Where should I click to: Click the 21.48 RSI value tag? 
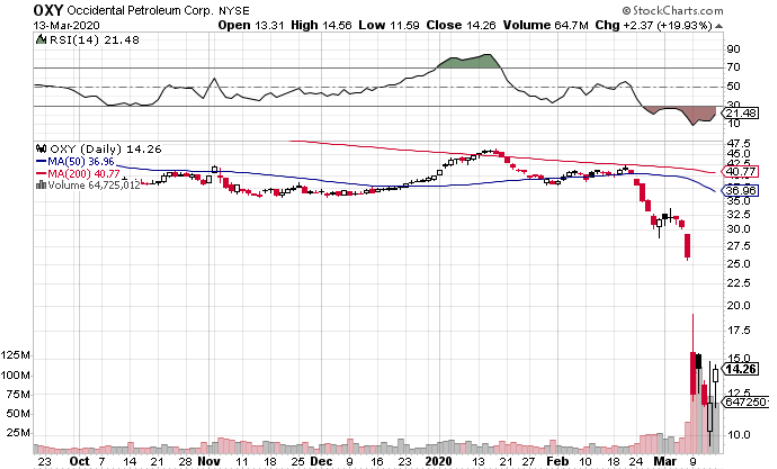(x=740, y=113)
